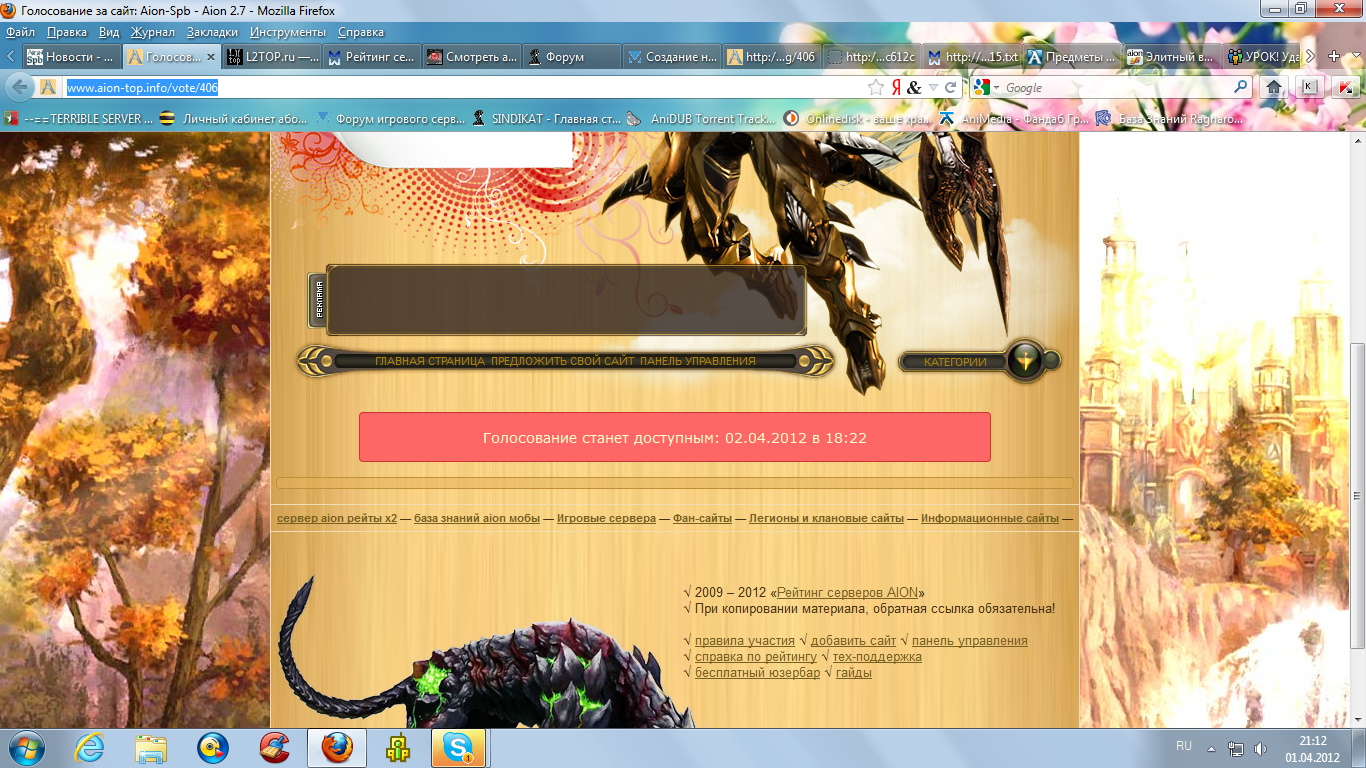Launch Internet Explorer from the taskbar

(x=90, y=747)
